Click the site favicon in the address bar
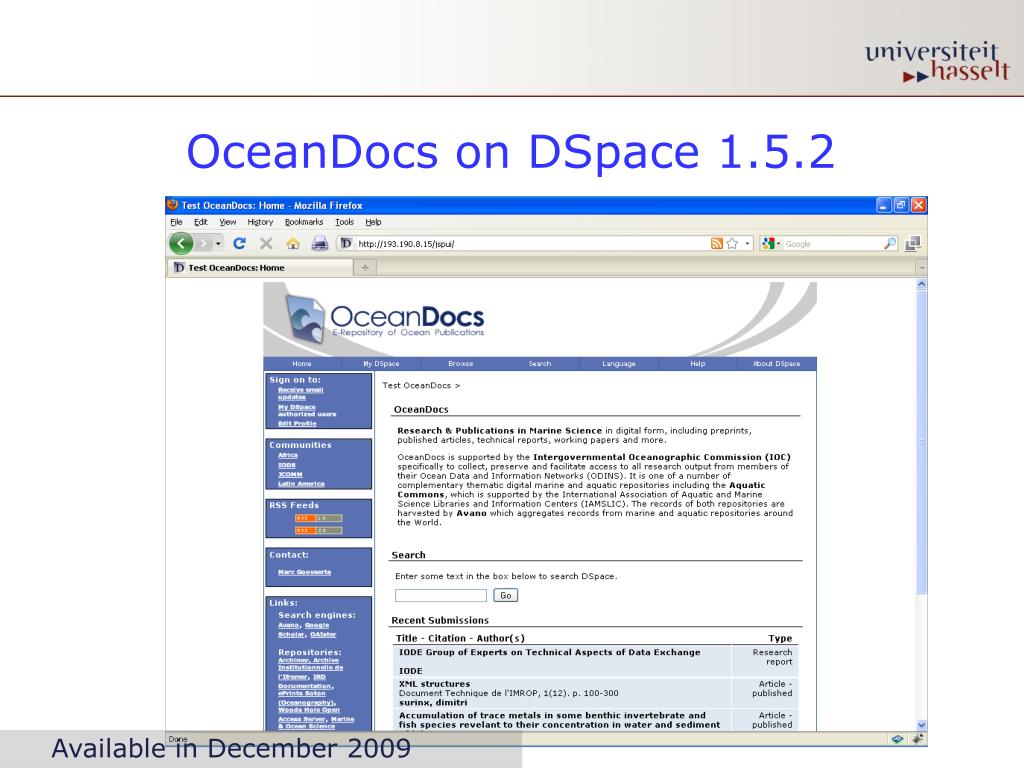The width and height of the screenshot is (1024, 768). click(346, 244)
